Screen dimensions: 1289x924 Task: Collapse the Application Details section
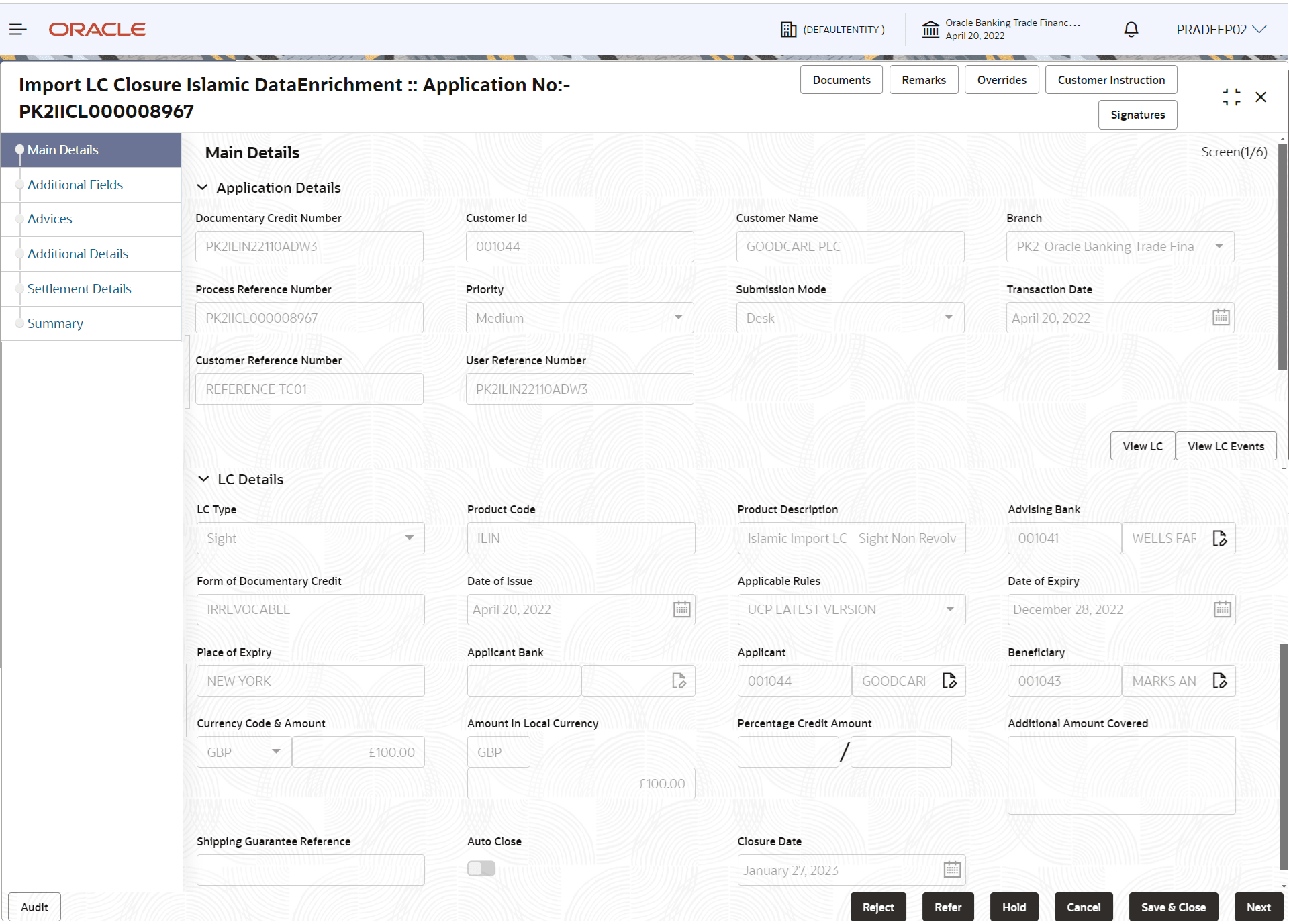203,187
